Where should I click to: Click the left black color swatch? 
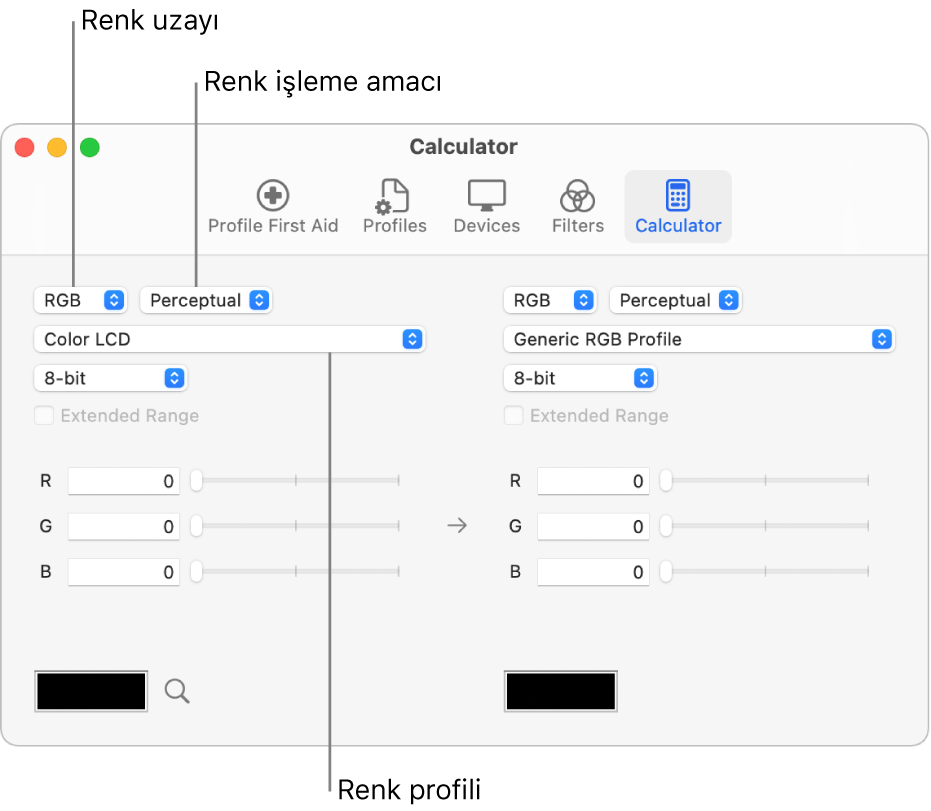coord(91,691)
